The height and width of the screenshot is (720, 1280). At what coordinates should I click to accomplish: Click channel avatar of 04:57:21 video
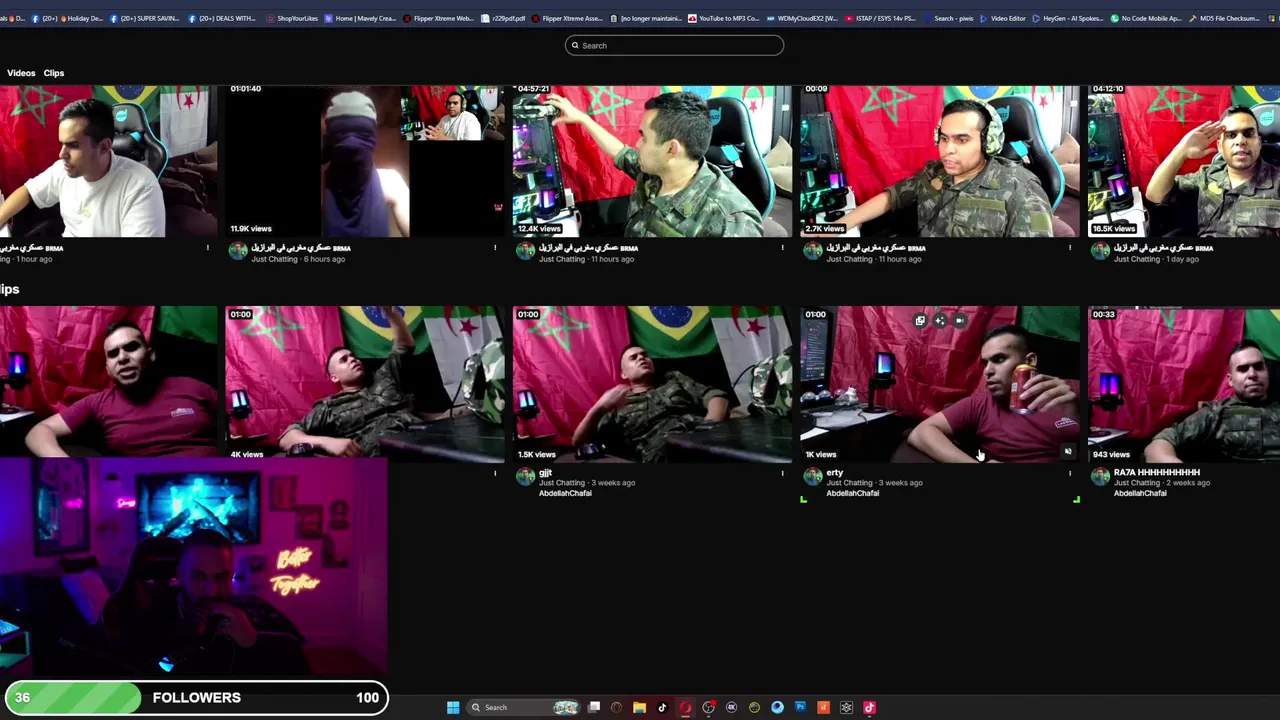(x=525, y=251)
